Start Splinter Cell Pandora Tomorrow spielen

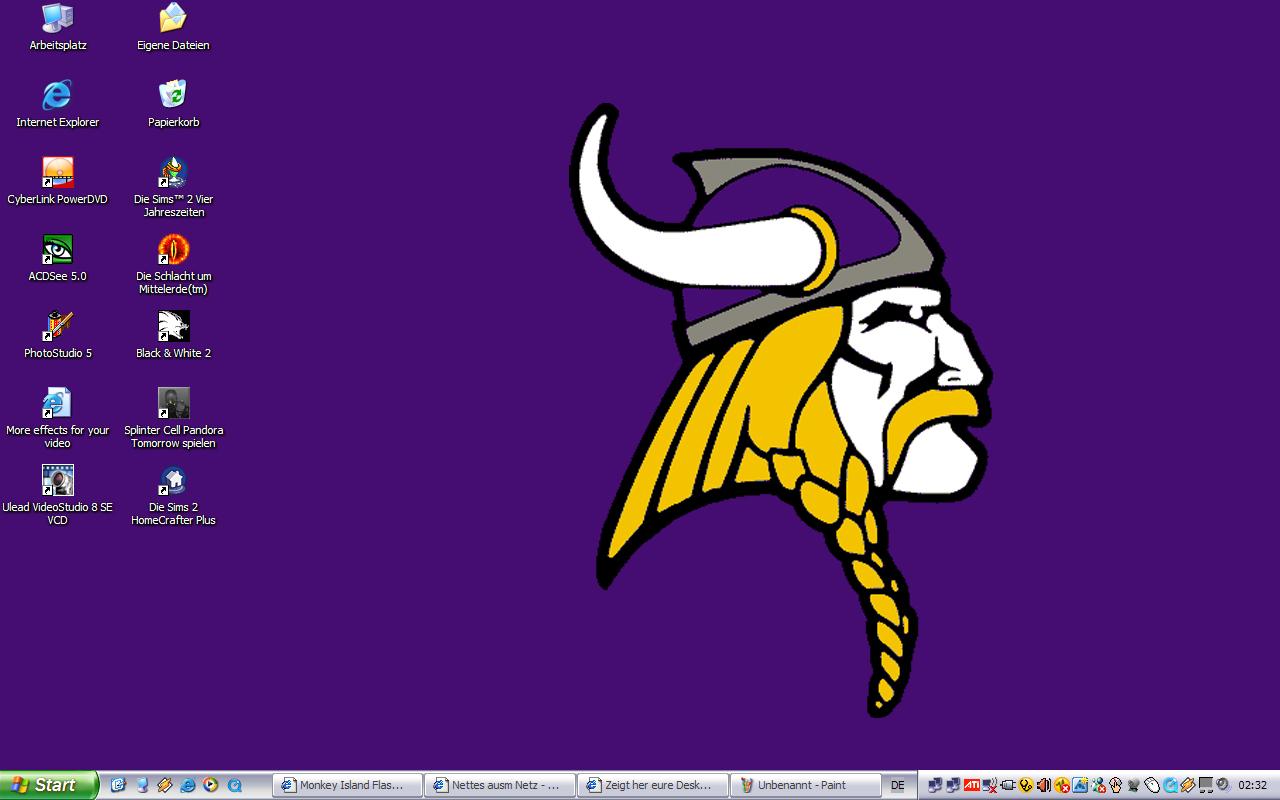coord(173,418)
